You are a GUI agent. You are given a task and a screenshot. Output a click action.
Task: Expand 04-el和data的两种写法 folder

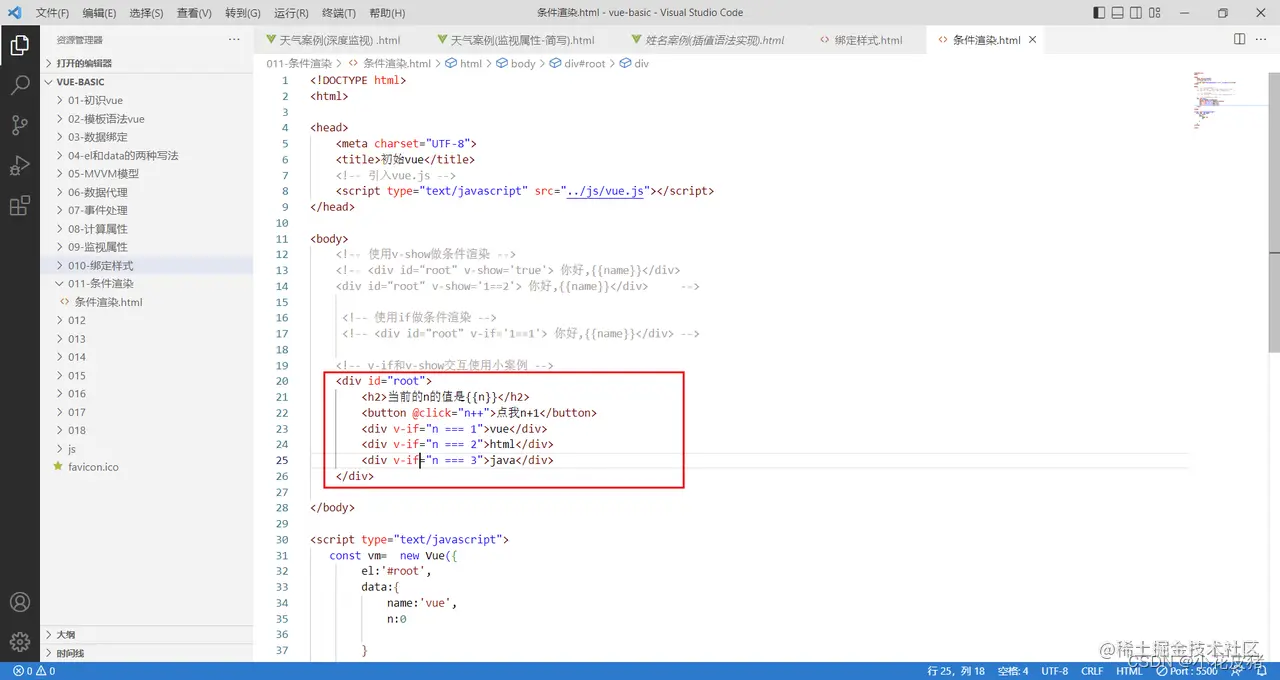[x=147, y=155]
